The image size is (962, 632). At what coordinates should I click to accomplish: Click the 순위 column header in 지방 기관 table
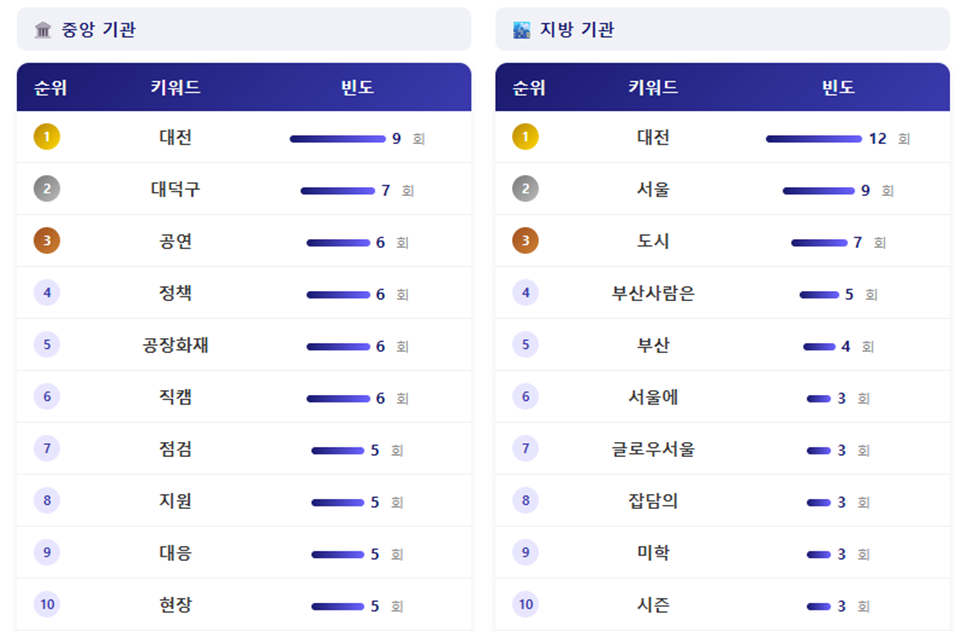pyautogui.click(x=529, y=88)
